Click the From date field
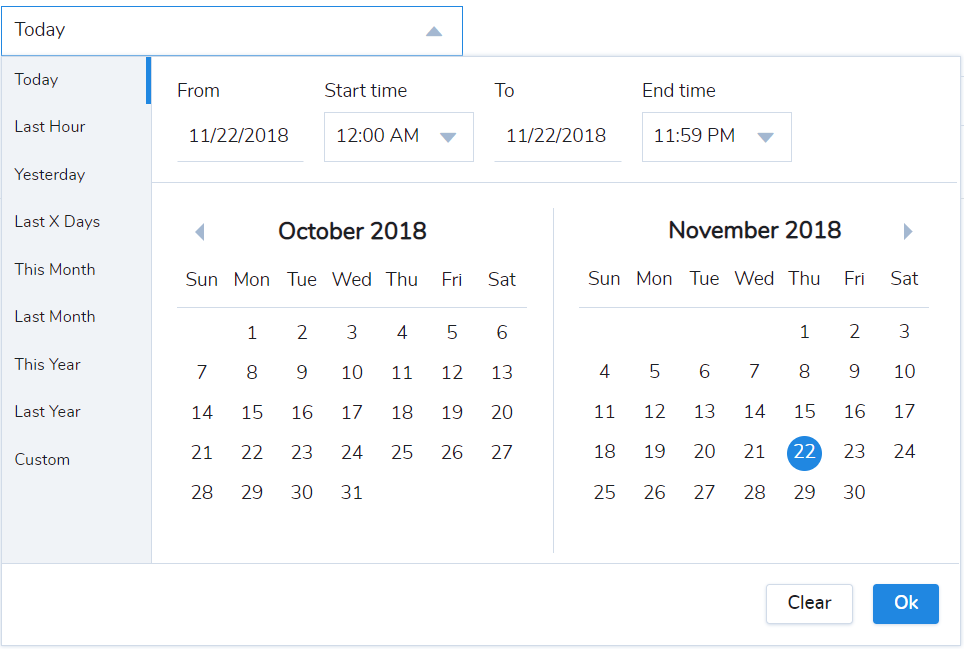The height and width of the screenshot is (649, 964). pos(240,136)
